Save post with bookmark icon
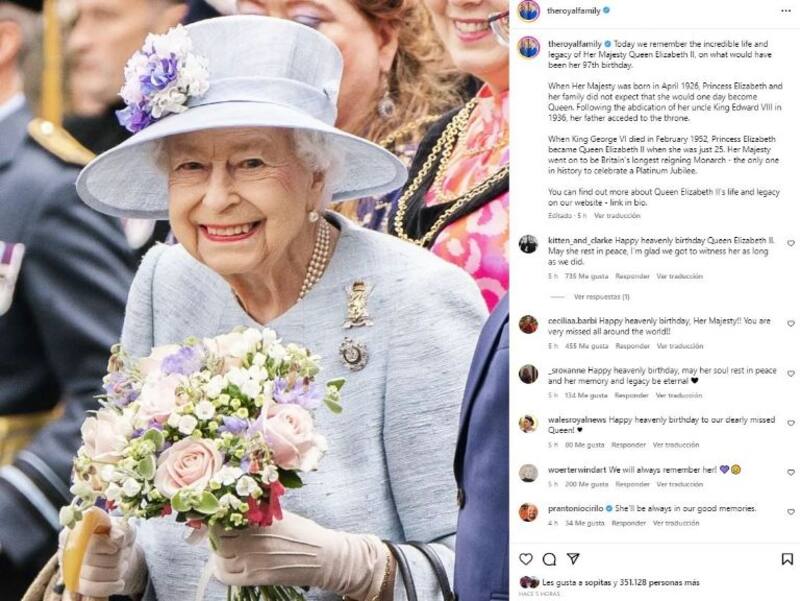Screen dimensions: 800x601 pyautogui.click(x=787, y=559)
